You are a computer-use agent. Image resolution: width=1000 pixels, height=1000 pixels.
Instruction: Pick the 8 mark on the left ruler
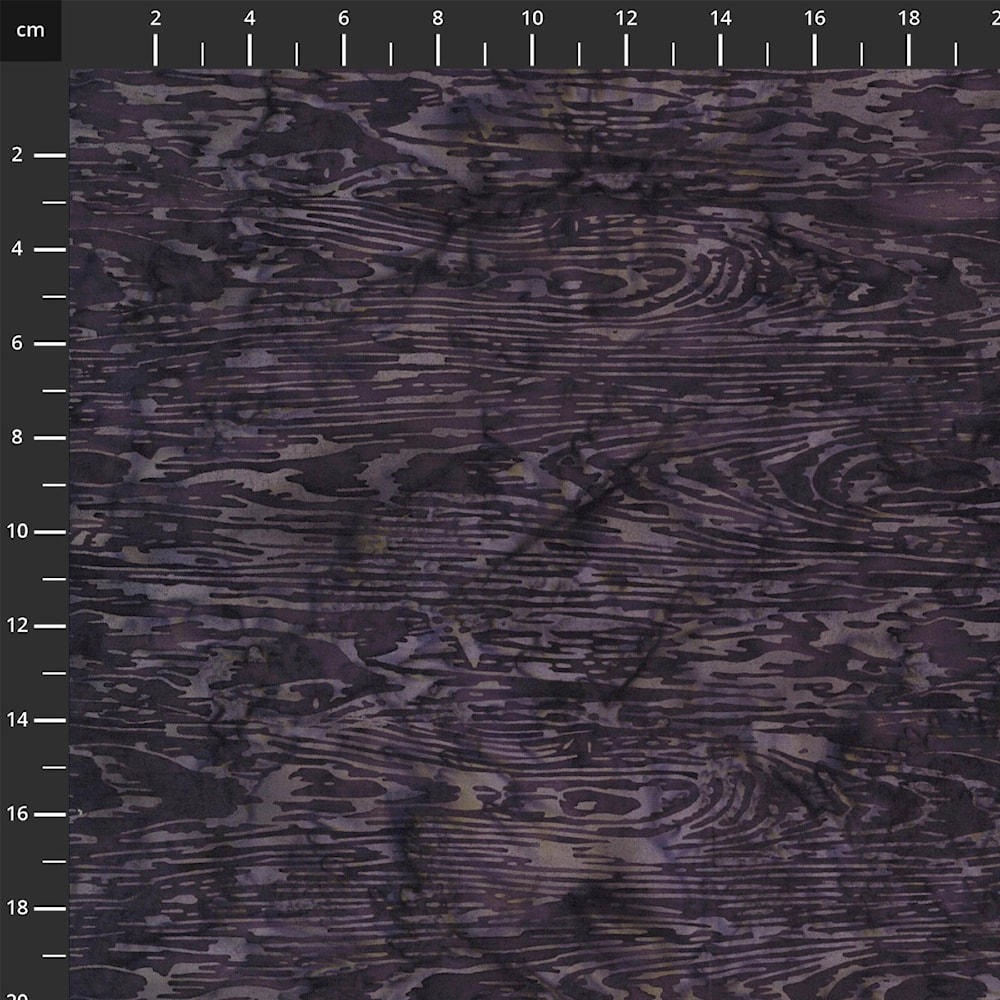17,437
